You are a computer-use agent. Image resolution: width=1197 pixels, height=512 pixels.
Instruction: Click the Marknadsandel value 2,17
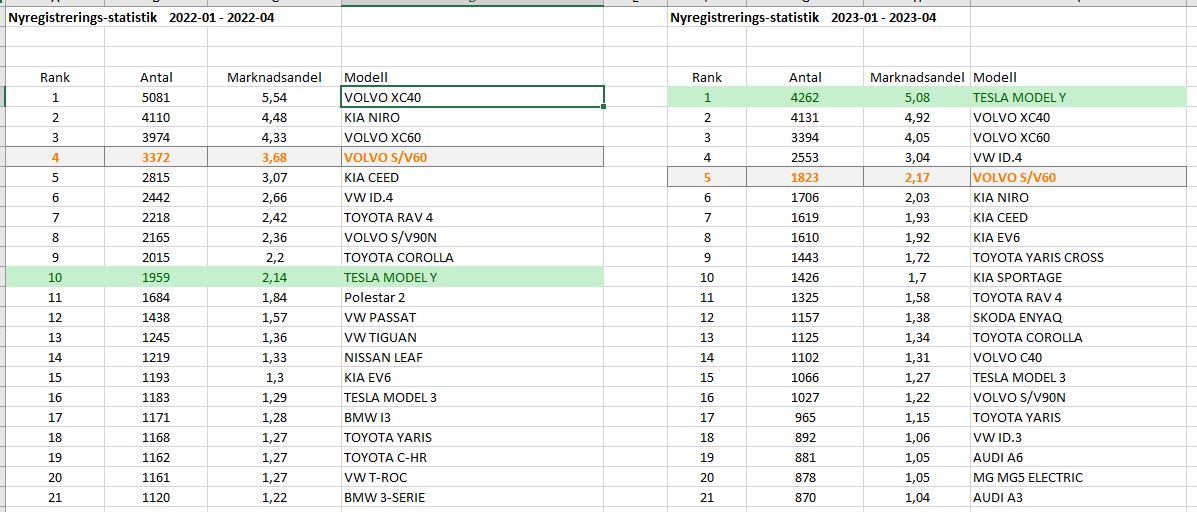917,178
